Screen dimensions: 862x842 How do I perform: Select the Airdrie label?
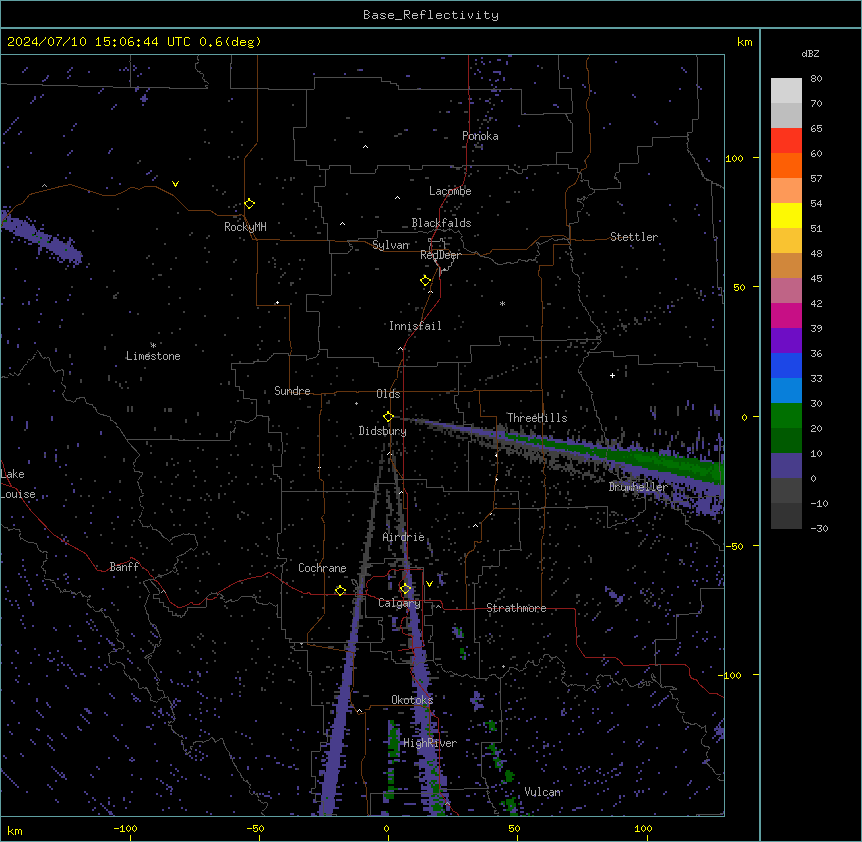pyautogui.click(x=404, y=537)
